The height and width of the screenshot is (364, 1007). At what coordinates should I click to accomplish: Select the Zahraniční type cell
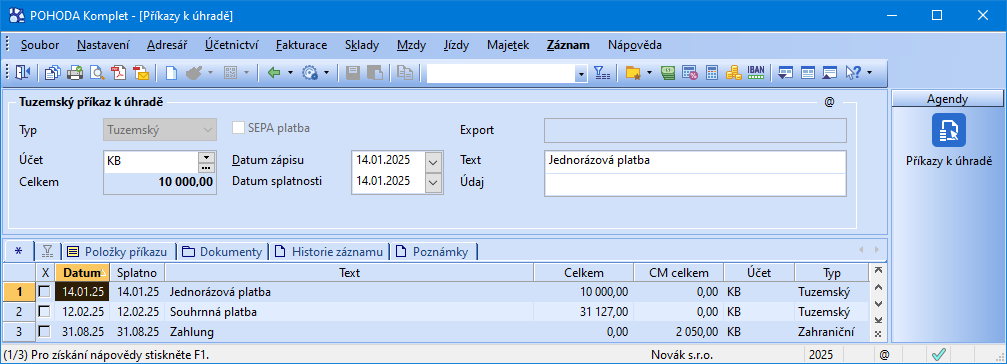point(832,332)
